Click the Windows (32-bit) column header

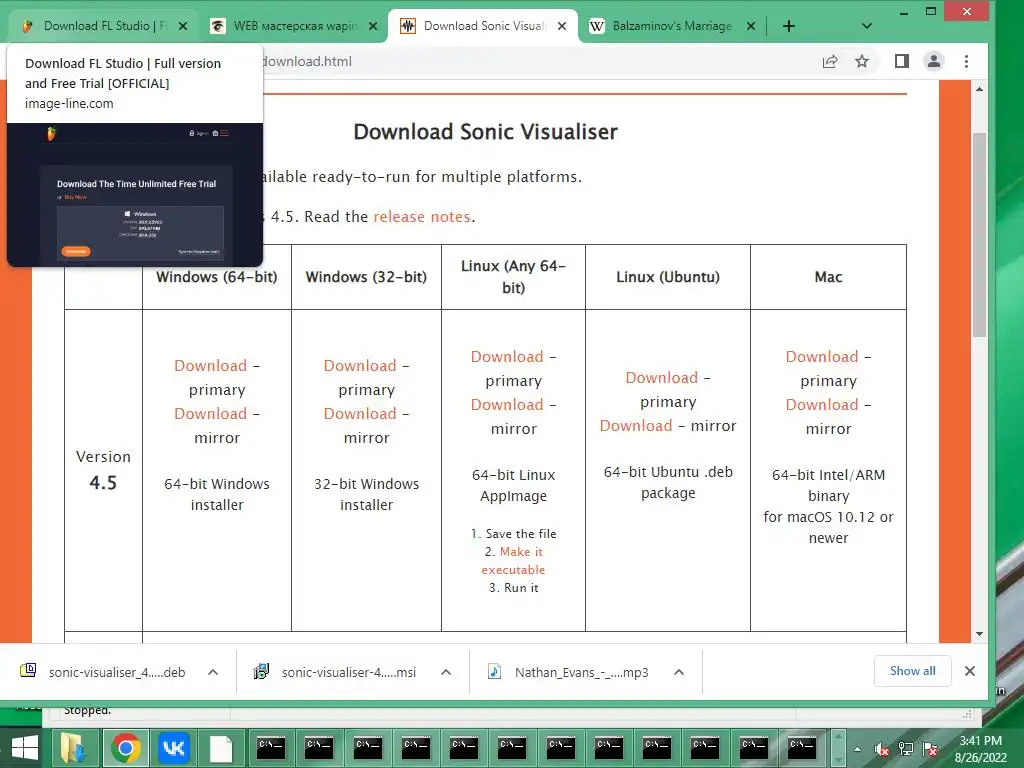[366, 277]
